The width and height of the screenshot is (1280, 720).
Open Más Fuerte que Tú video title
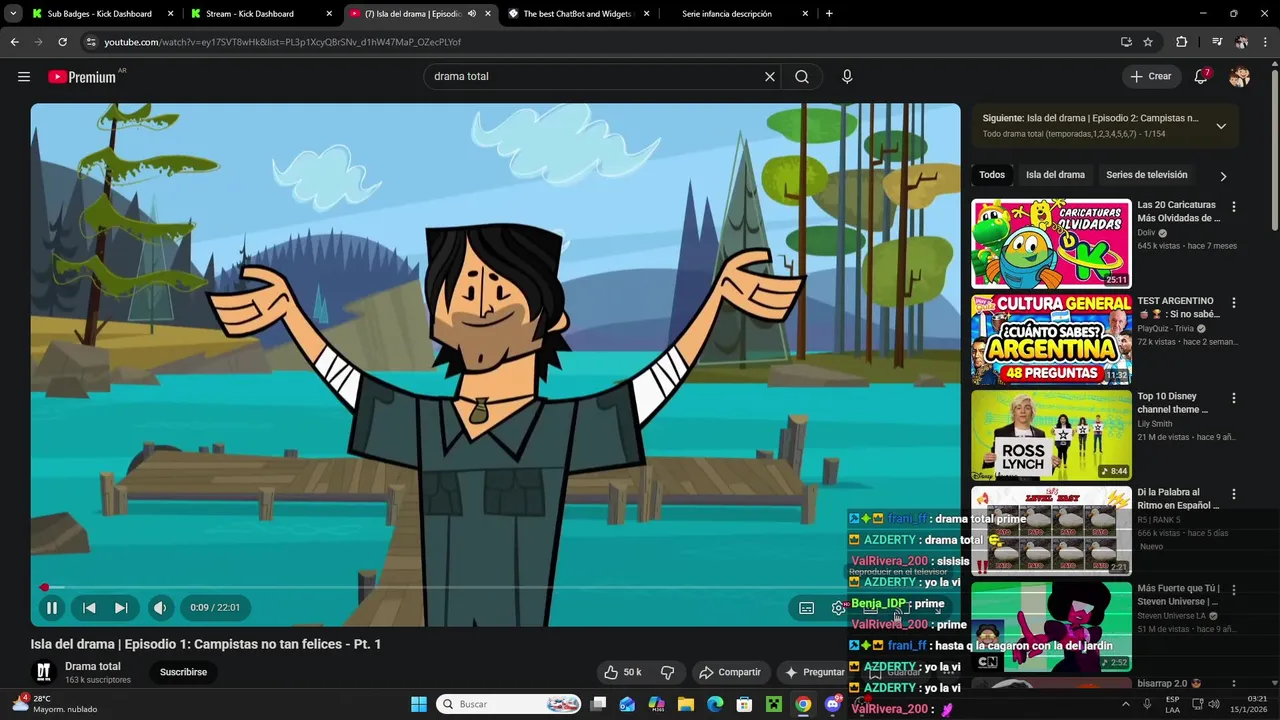[x=1180, y=595]
